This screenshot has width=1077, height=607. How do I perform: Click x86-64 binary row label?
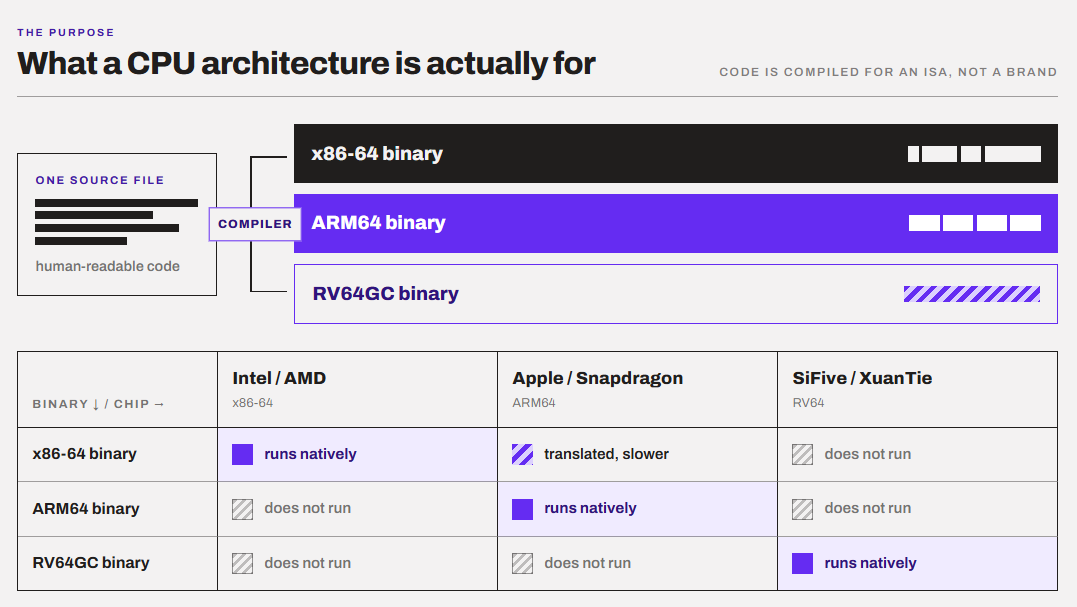click(84, 454)
